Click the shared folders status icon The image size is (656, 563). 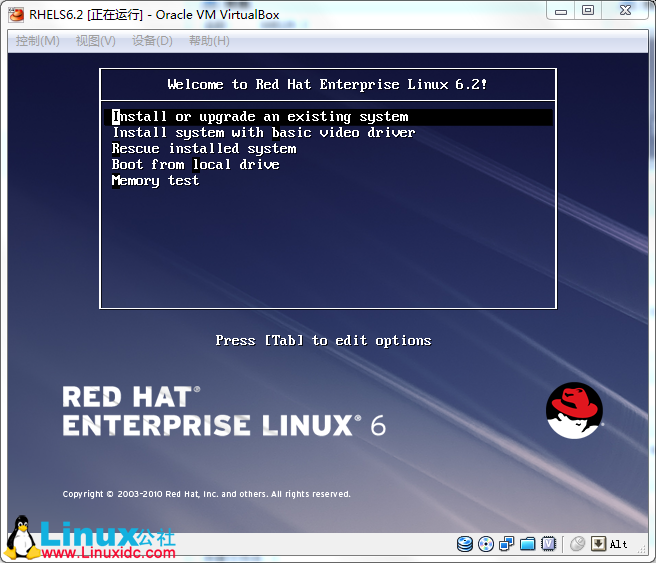click(x=528, y=544)
